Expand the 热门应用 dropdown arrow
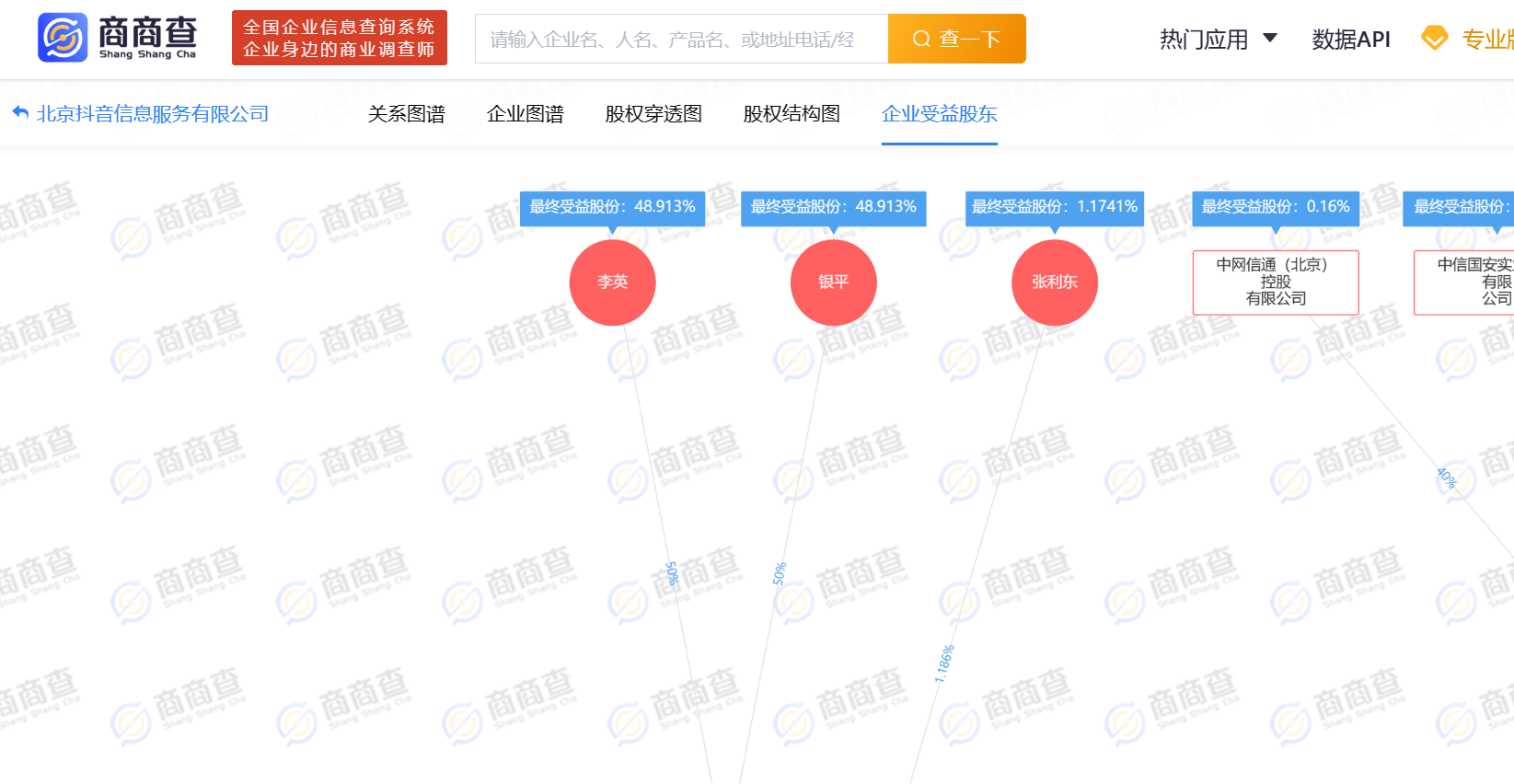The image size is (1514, 784). pyautogui.click(x=1270, y=39)
